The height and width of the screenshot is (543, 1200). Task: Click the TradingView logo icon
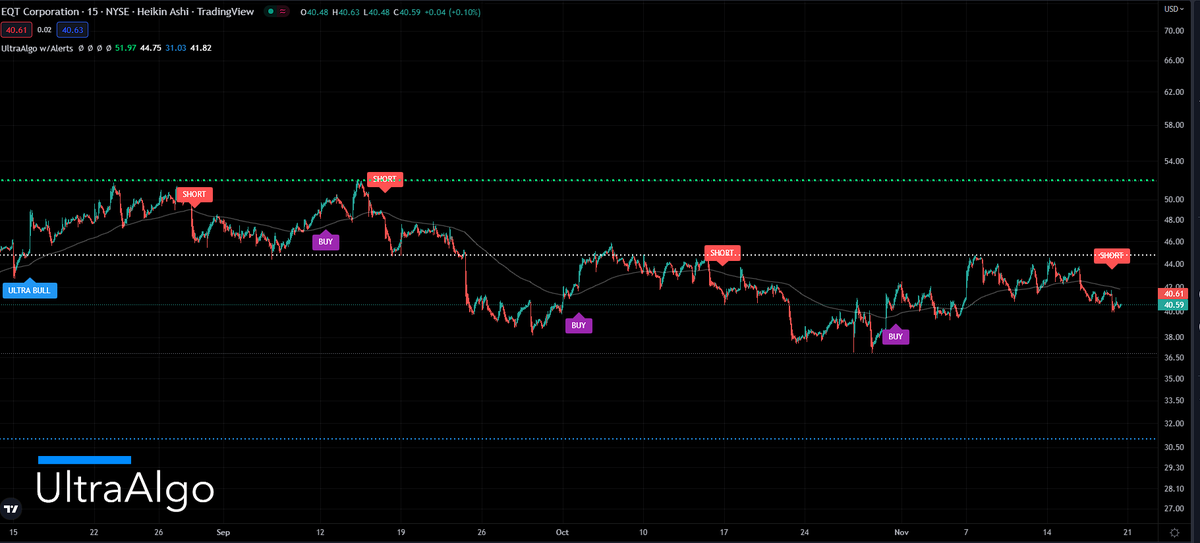pos(11,509)
